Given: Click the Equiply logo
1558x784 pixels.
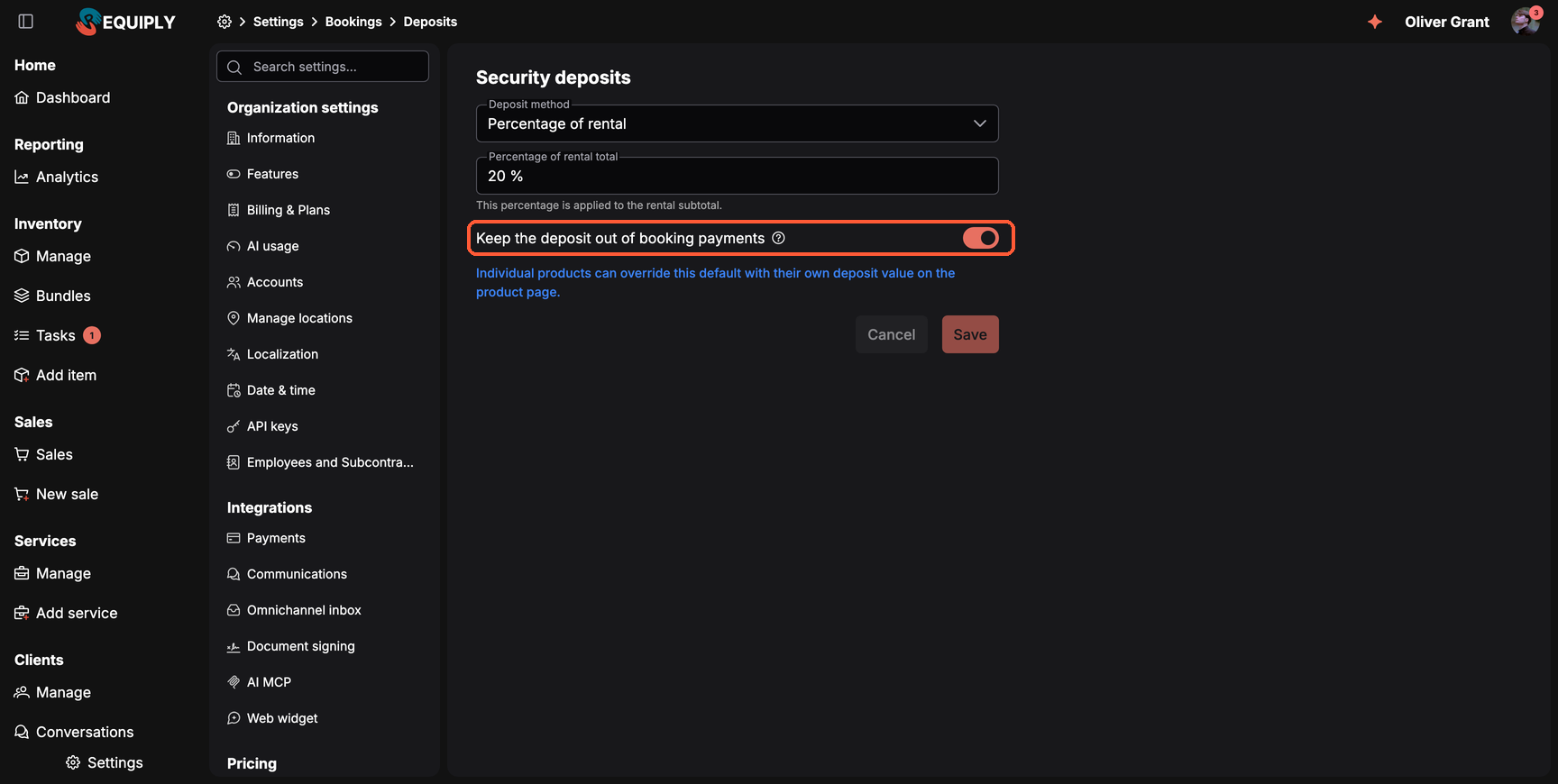Looking at the screenshot, I should tap(126, 22).
